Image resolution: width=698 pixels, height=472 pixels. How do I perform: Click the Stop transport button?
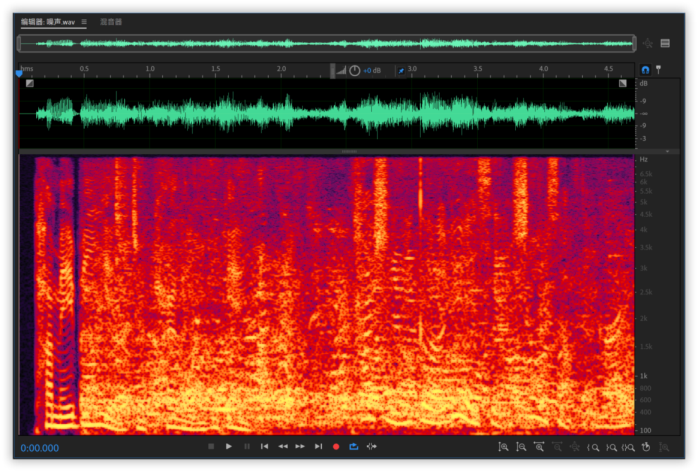point(211,446)
